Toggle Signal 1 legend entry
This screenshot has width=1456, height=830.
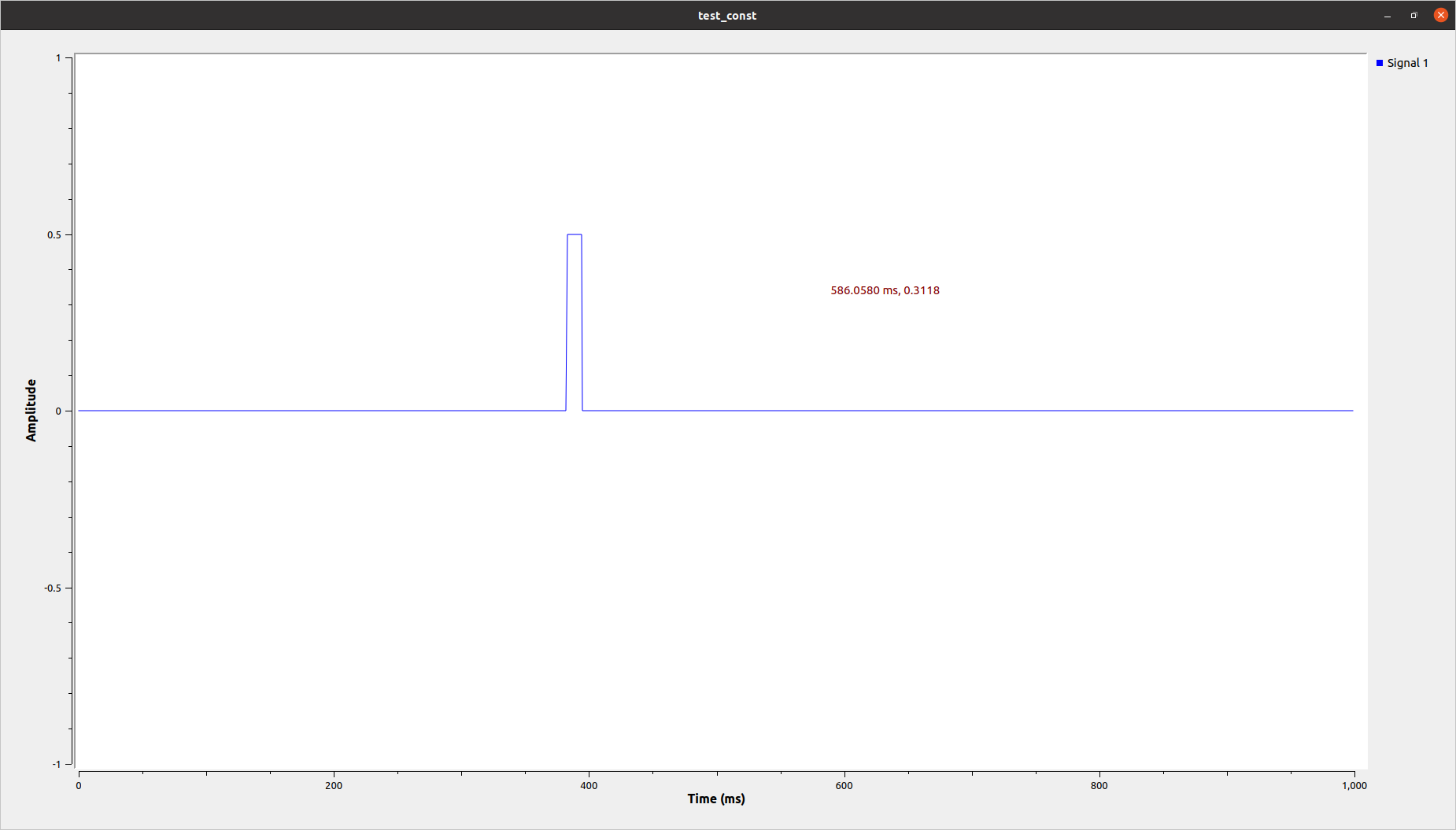(x=1402, y=63)
